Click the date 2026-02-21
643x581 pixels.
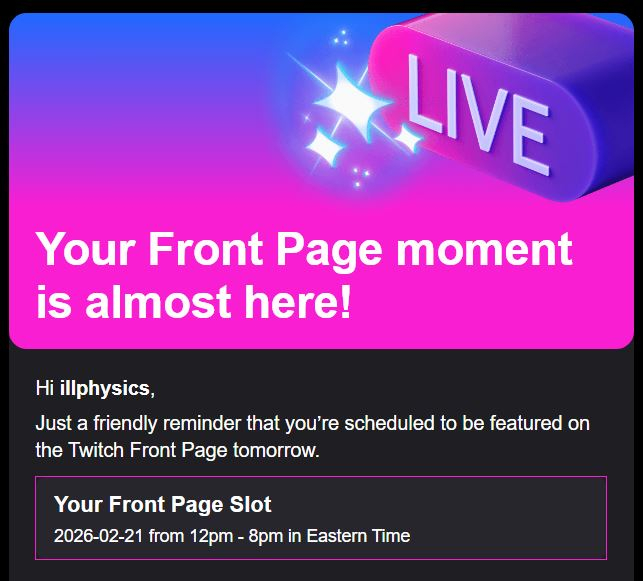click(99, 536)
